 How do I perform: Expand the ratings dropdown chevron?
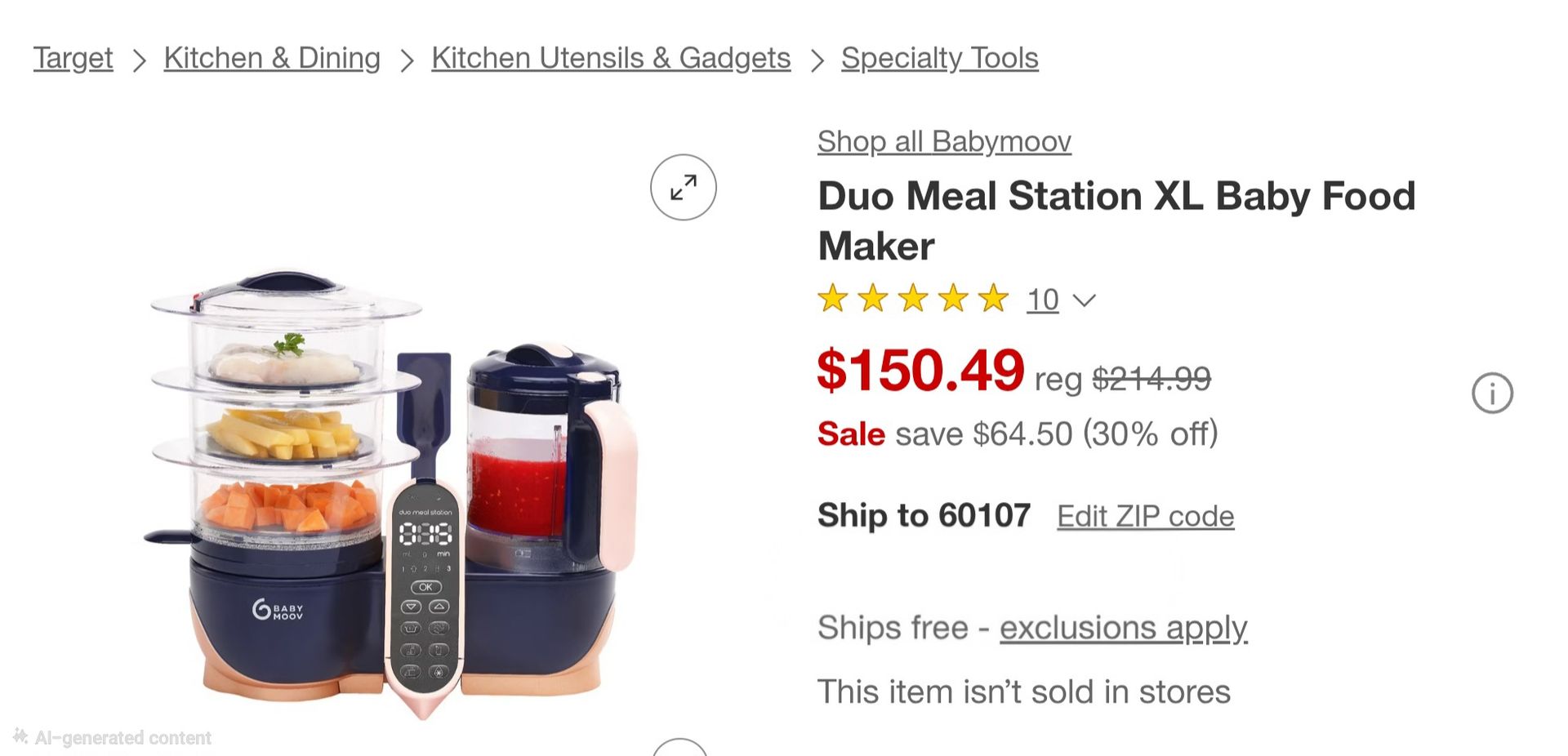pyautogui.click(x=1084, y=300)
